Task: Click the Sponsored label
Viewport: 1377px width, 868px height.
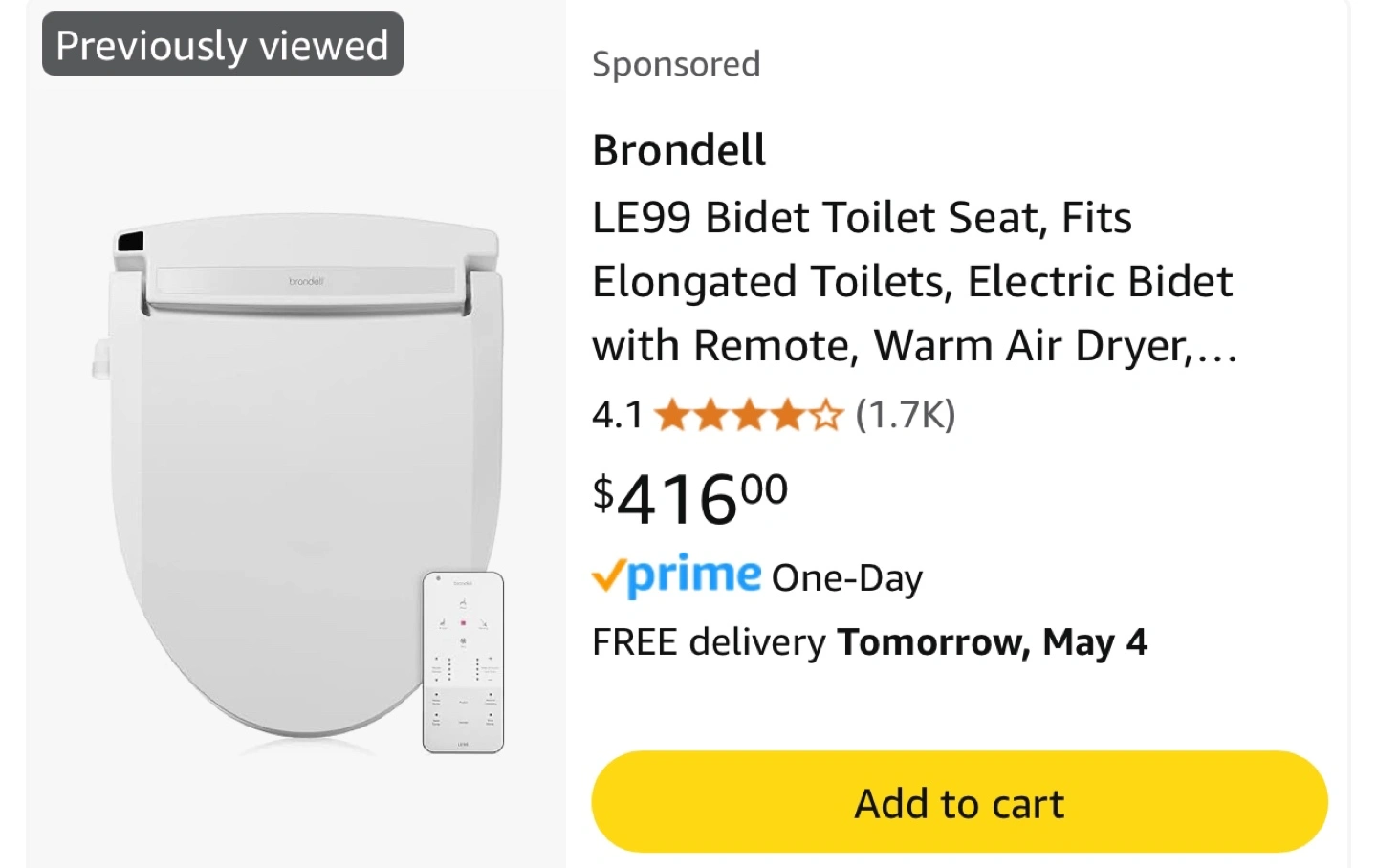Action: pyautogui.click(x=676, y=64)
